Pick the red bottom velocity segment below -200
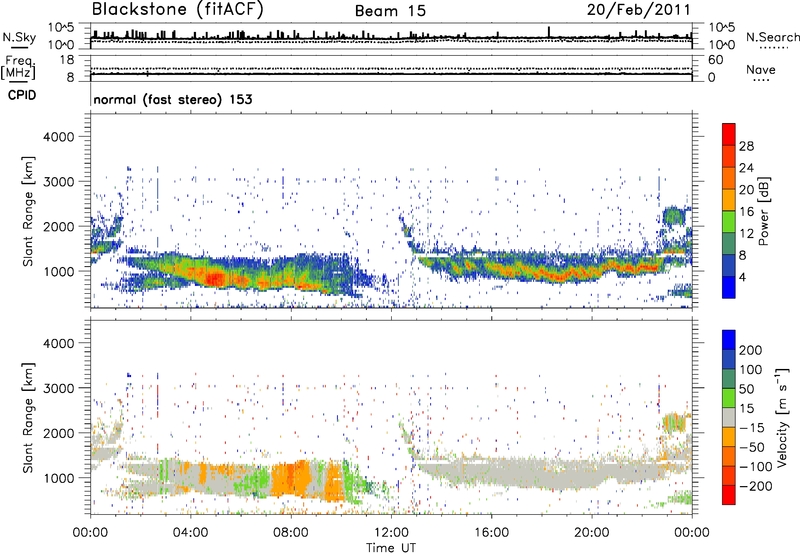 coord(729,495)
